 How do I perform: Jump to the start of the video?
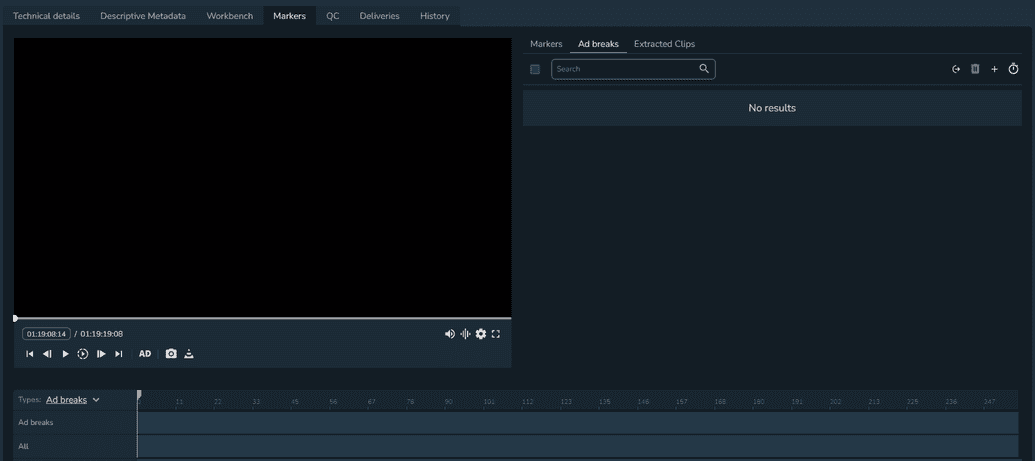pos(30,354)
